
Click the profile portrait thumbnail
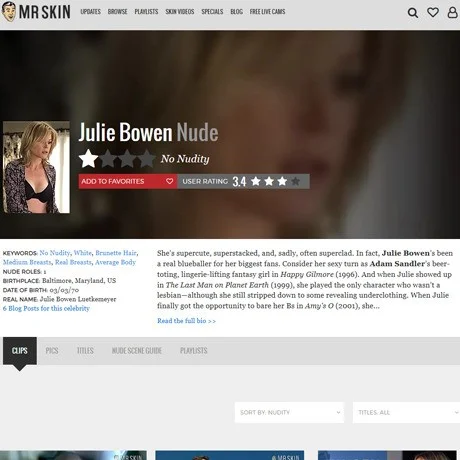36,167
